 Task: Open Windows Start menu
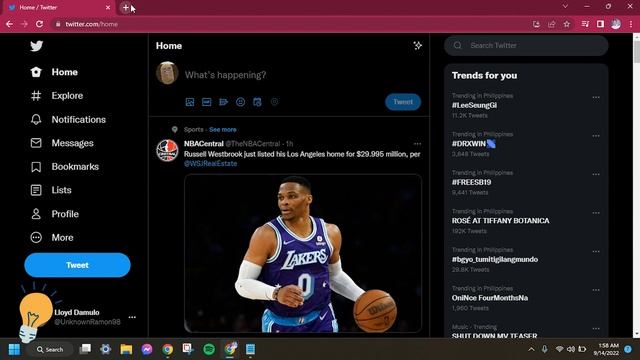(14, 349)
